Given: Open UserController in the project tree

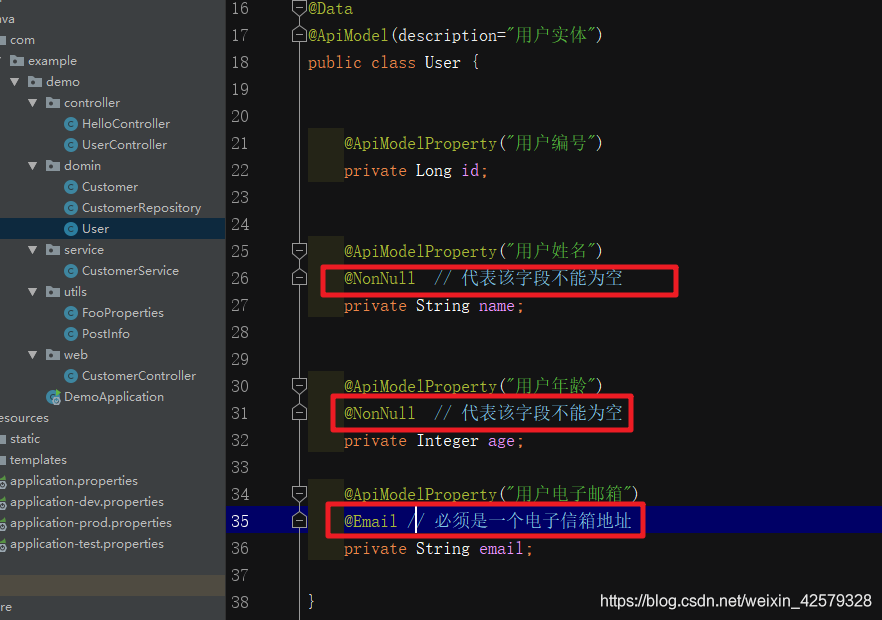Looking at the screenshot, I should 124,145.
